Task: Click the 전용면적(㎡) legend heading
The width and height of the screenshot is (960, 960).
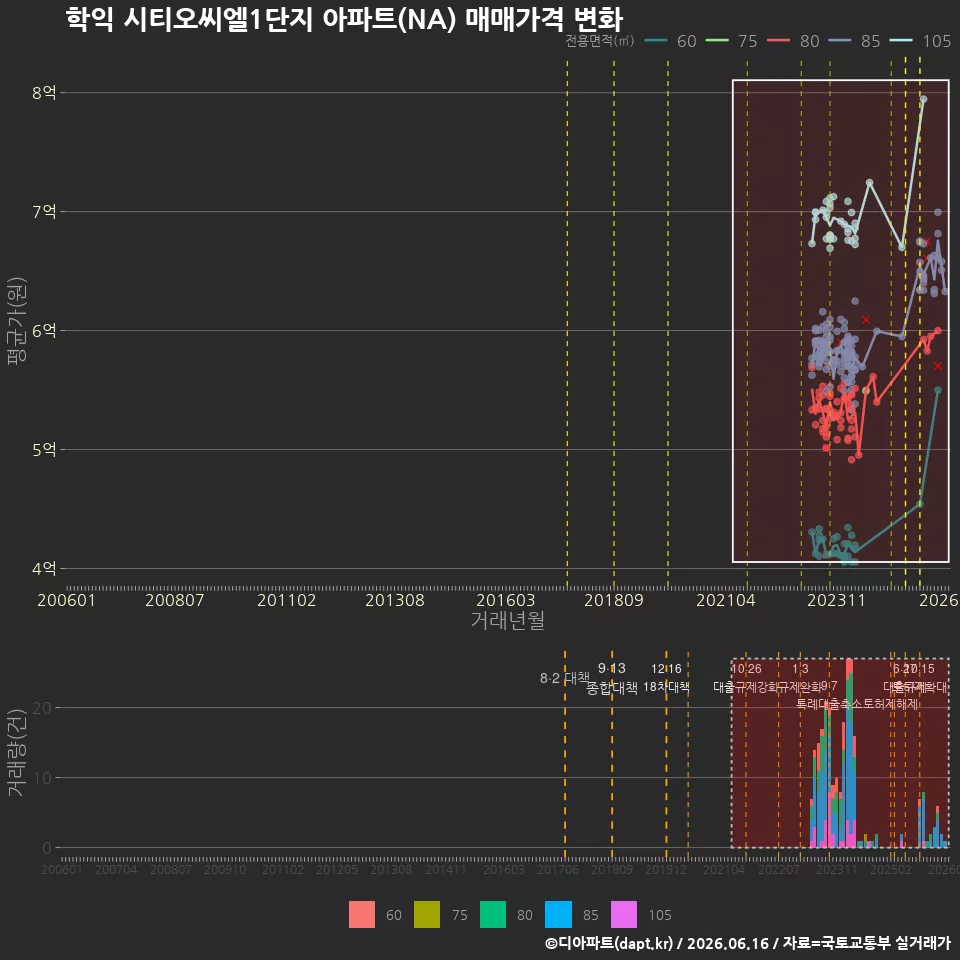Action: (599, 41)
